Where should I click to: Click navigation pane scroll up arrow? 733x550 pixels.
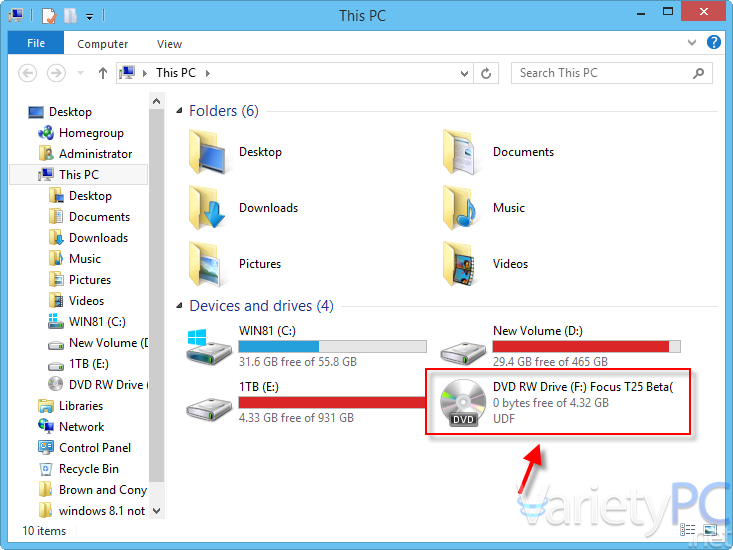pos(157,101)
